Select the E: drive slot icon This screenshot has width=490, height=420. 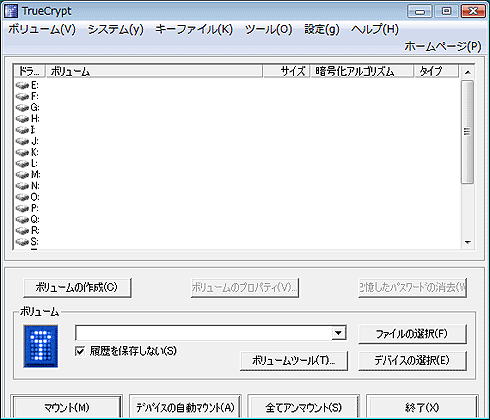[22, 85]
